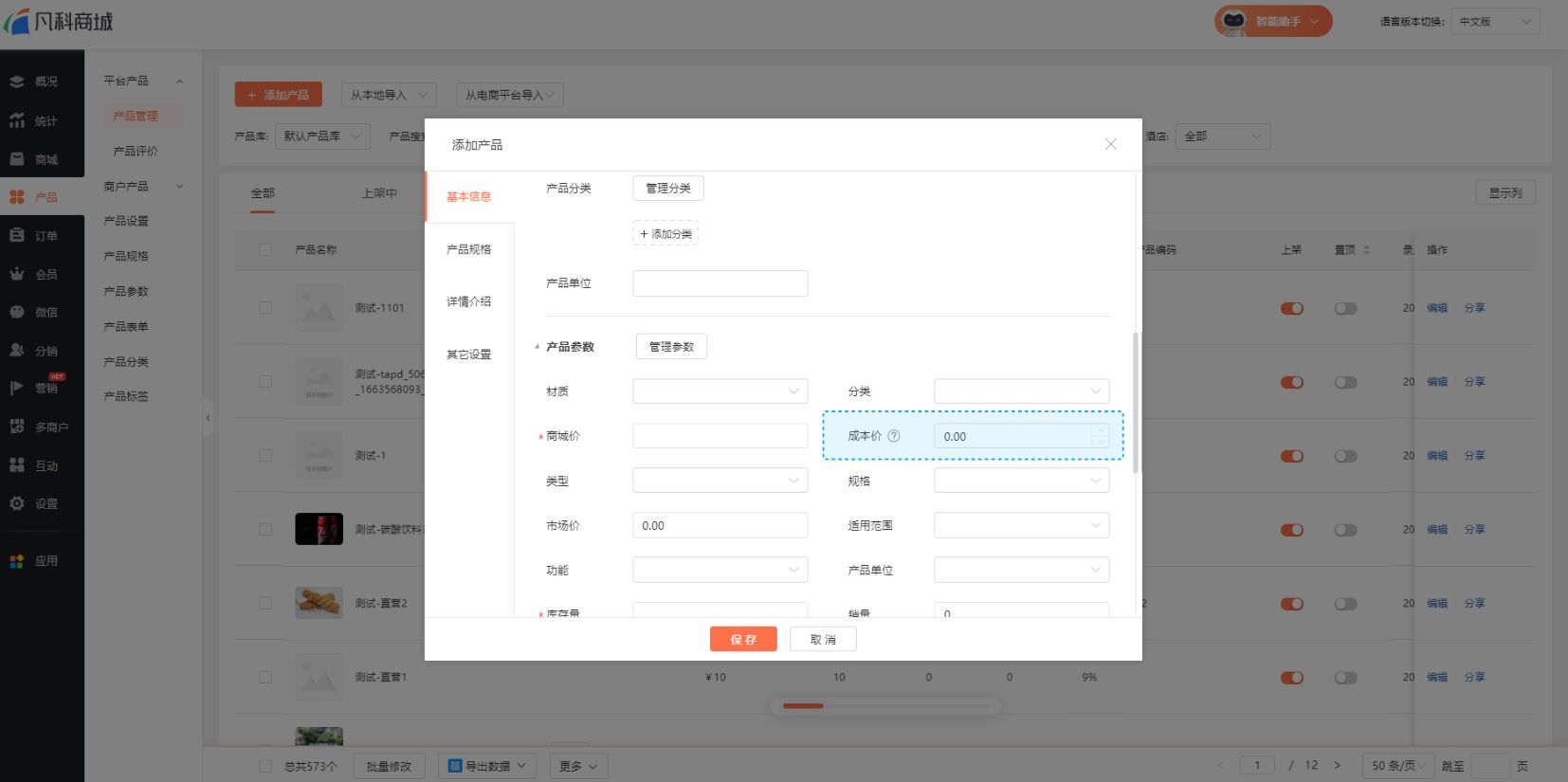Collapse the 产品参数 section triangle
1568x782 pixels.
pos(537,347)
